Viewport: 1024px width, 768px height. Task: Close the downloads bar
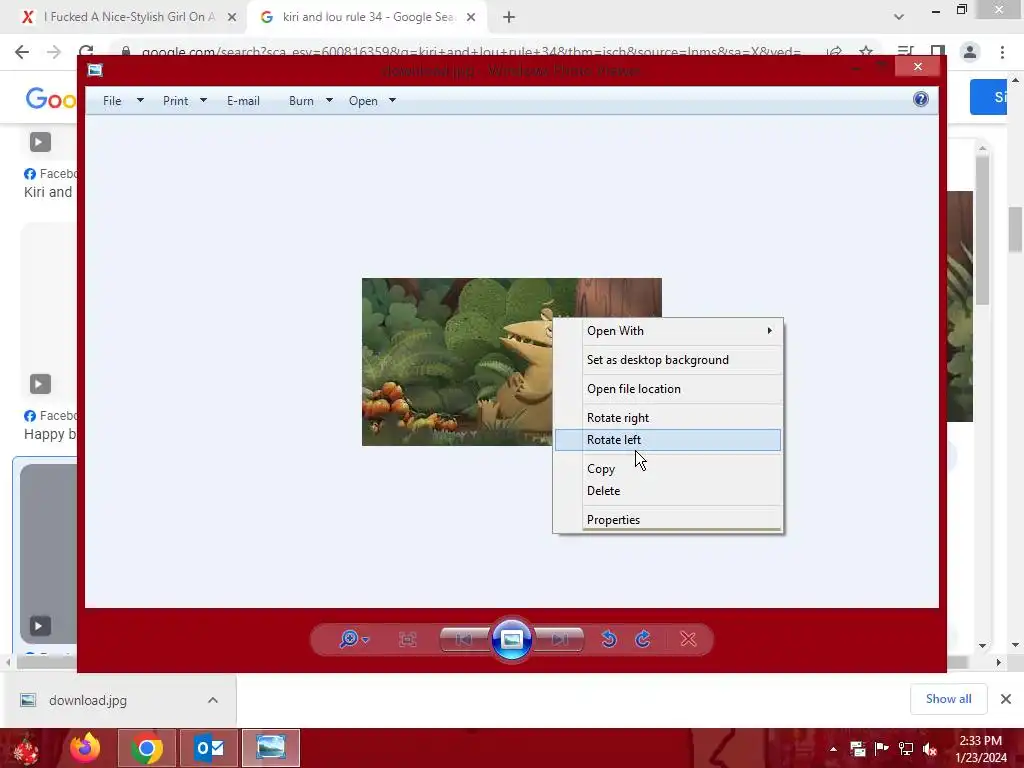pos(1006,699)
